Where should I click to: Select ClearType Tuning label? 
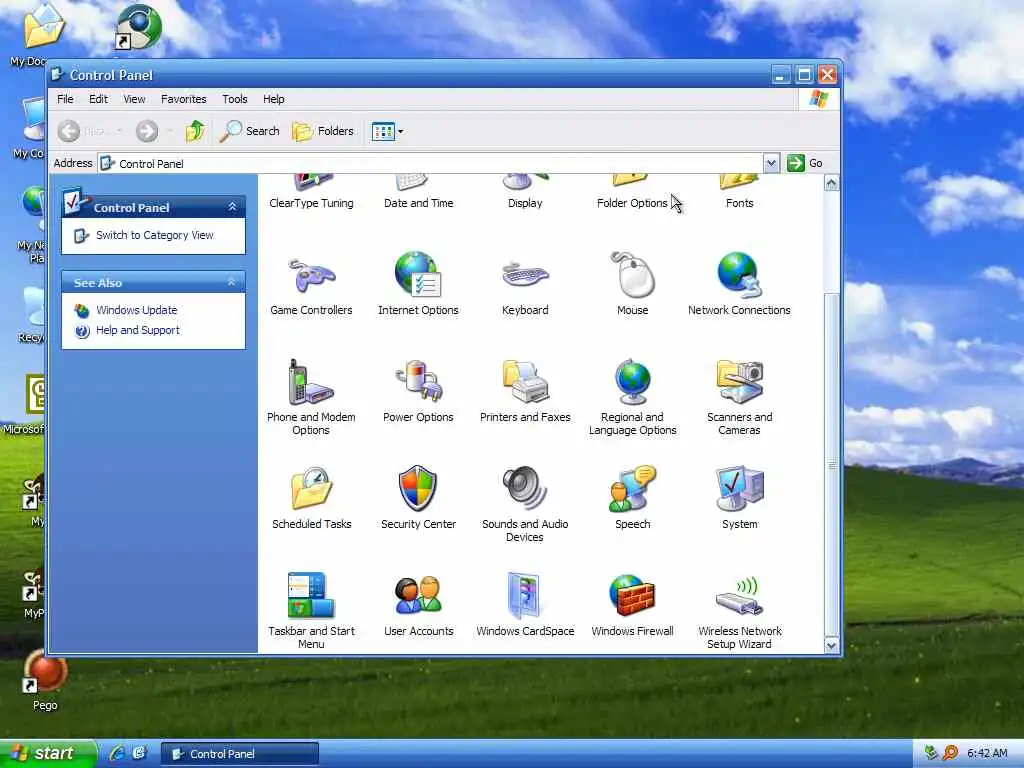point(312,203)
